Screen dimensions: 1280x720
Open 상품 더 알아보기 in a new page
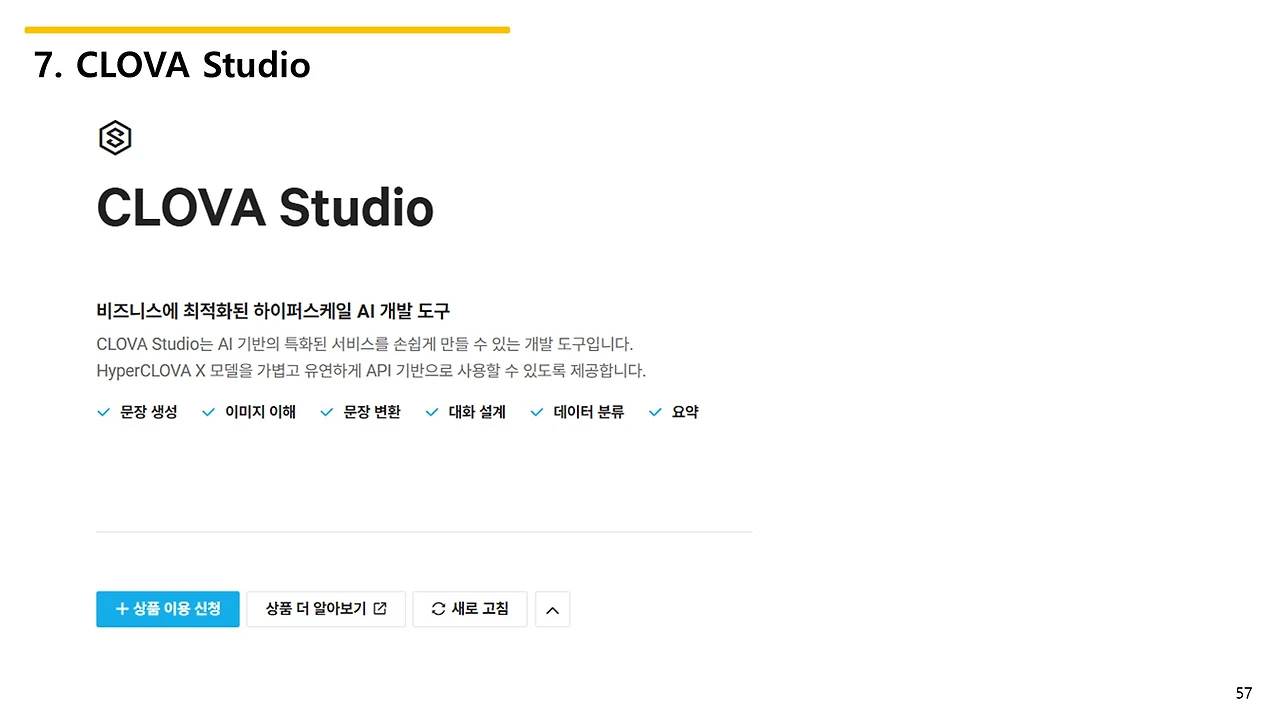326,608
